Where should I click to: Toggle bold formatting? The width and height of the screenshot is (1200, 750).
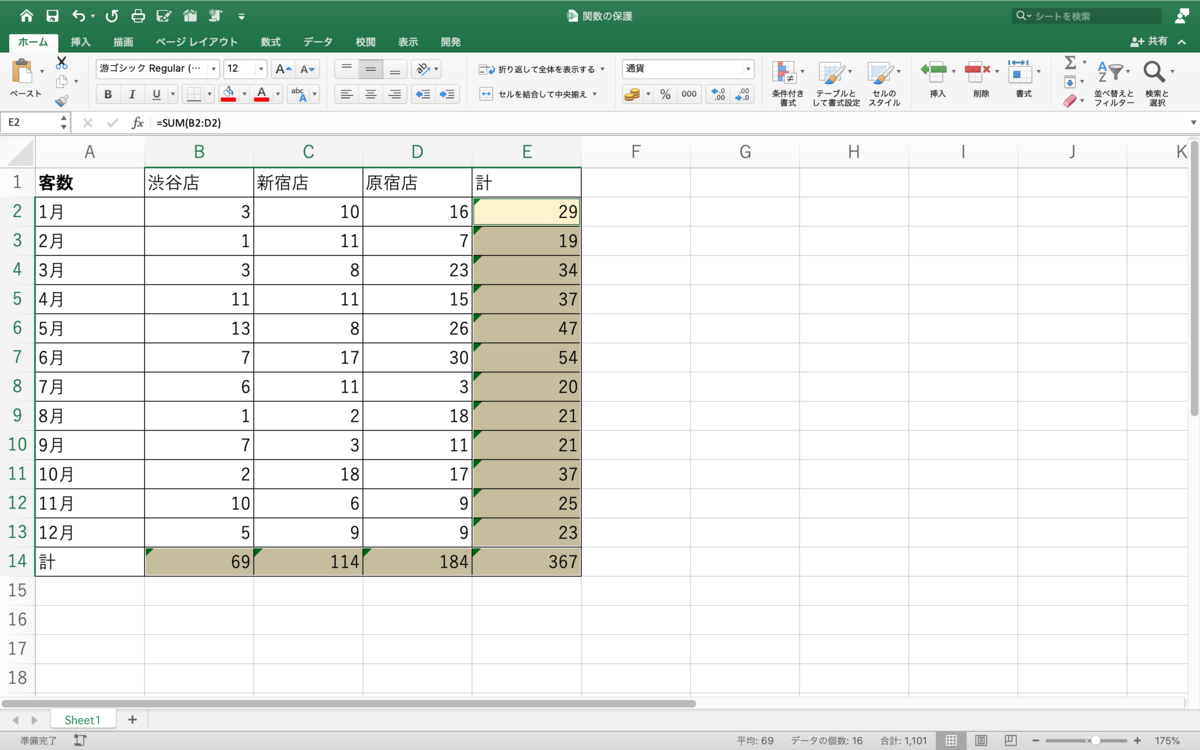(x=108, y=94)
